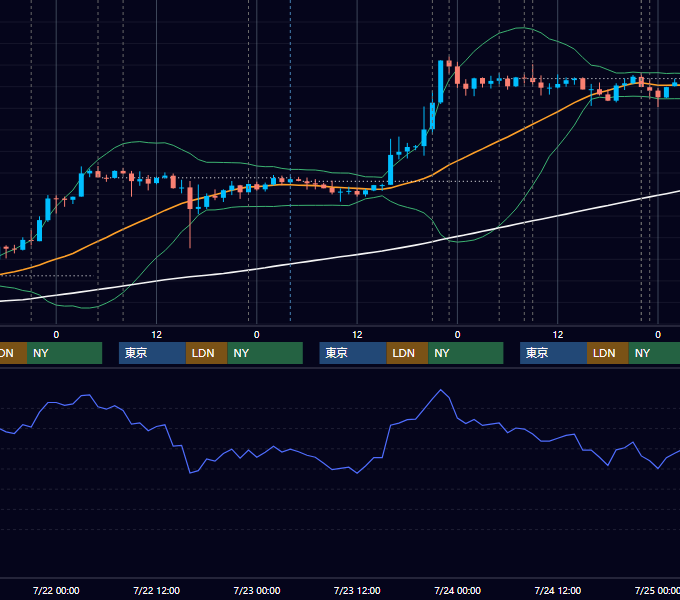Image resolution: width=680 pixels, height=600 pixels.
Task: Click the hour label '12' above 7/24 12:00
Action: click(x=558, y=335)
